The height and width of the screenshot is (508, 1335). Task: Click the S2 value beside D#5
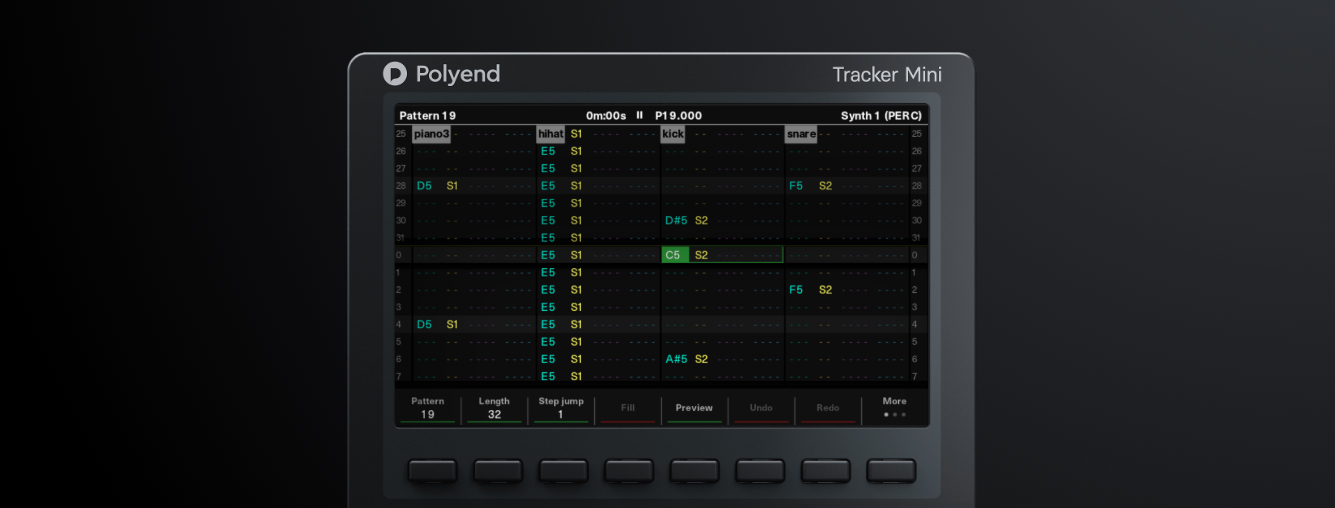[x=701, y=220]
